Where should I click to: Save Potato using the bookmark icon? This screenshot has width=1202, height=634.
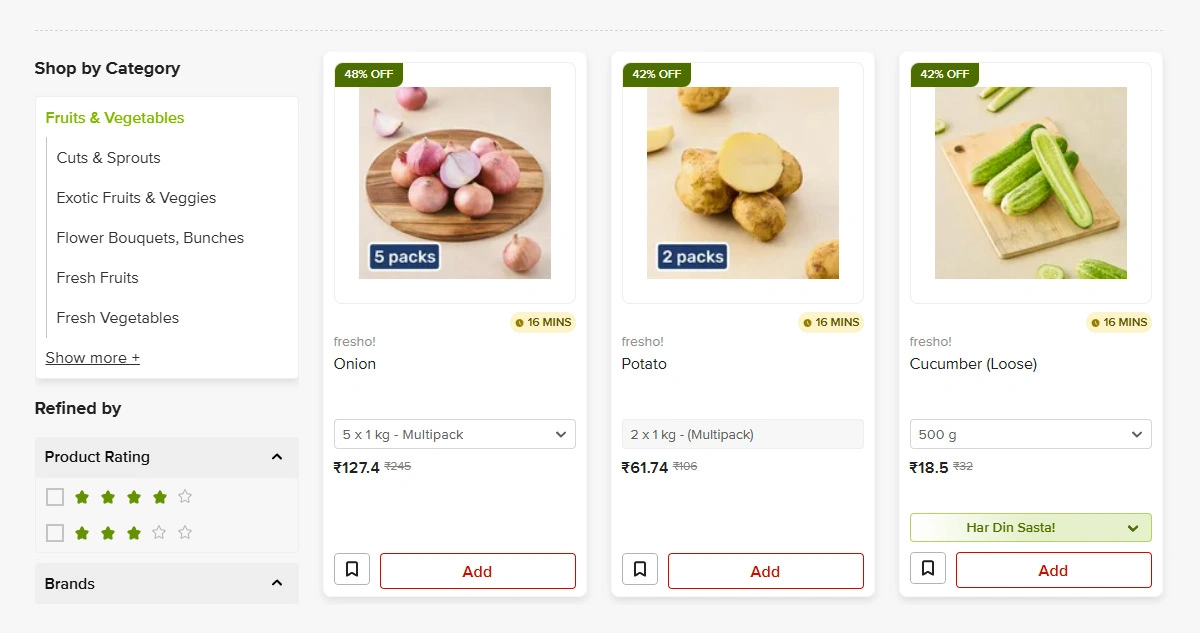tap(640, 570)
